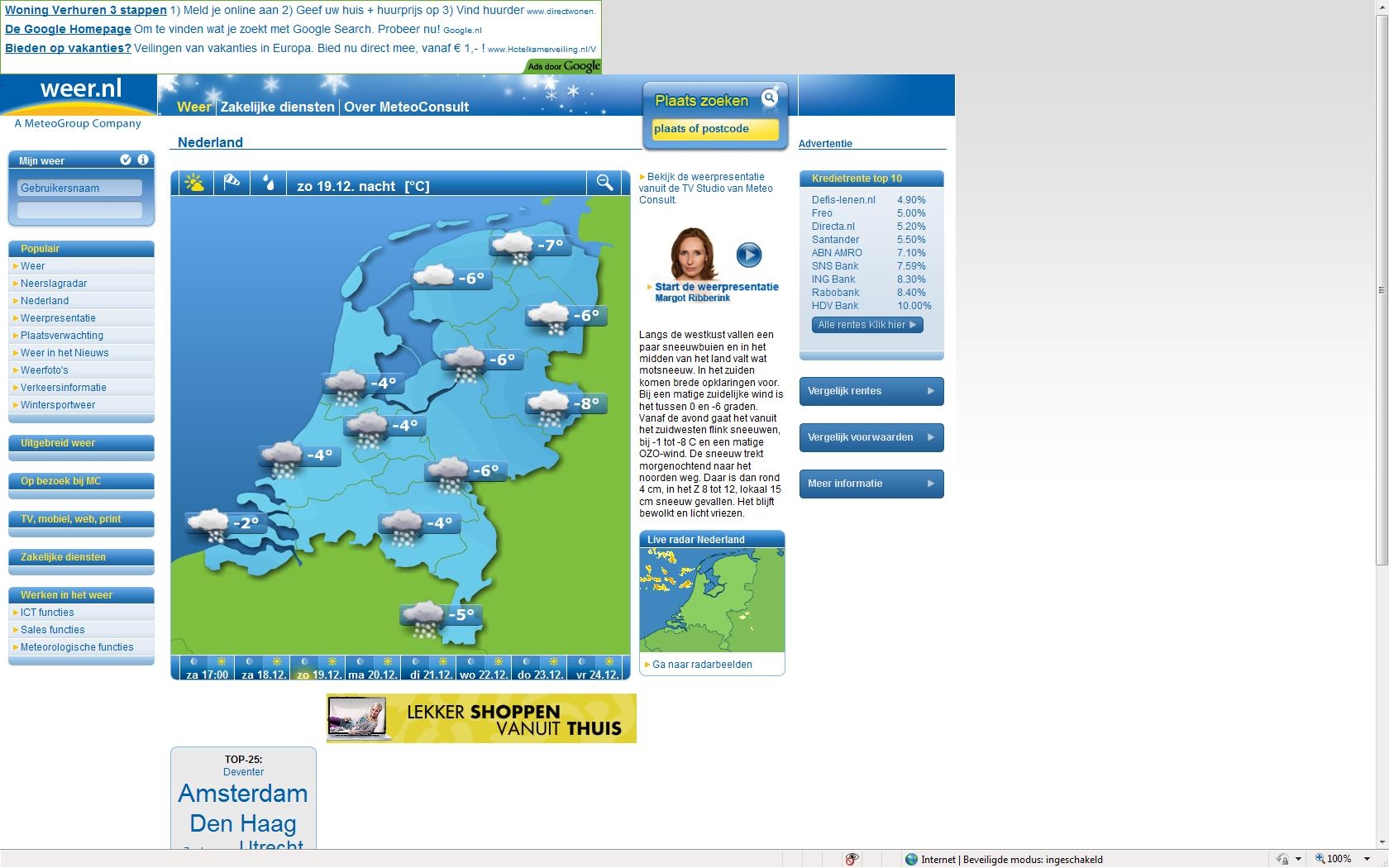Select the sun icon for do 23.12.
Viewport: 1389px width, 868px height.
coord(553,662)
